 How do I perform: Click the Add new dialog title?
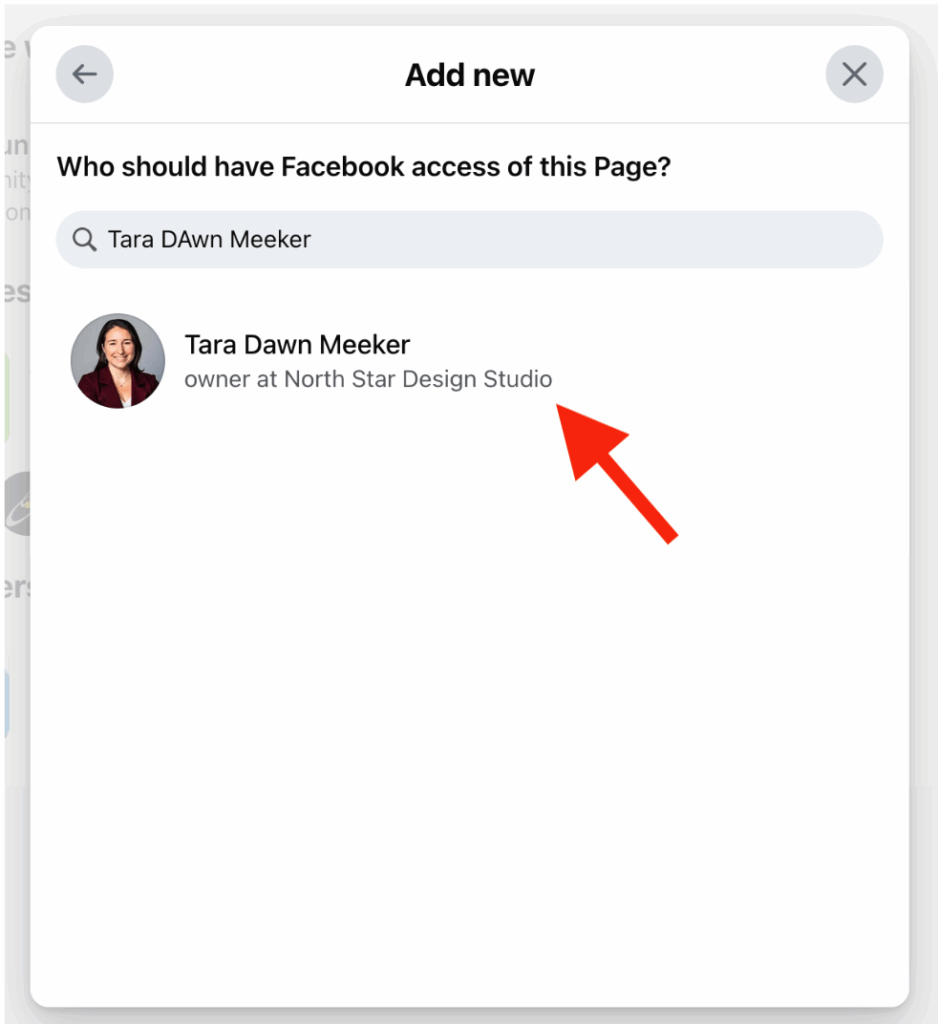coord(470,75)
